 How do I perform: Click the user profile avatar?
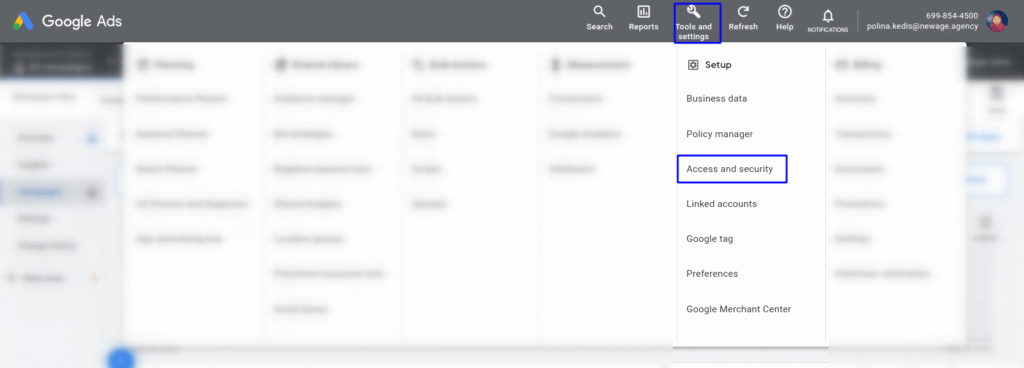(997, 21)
